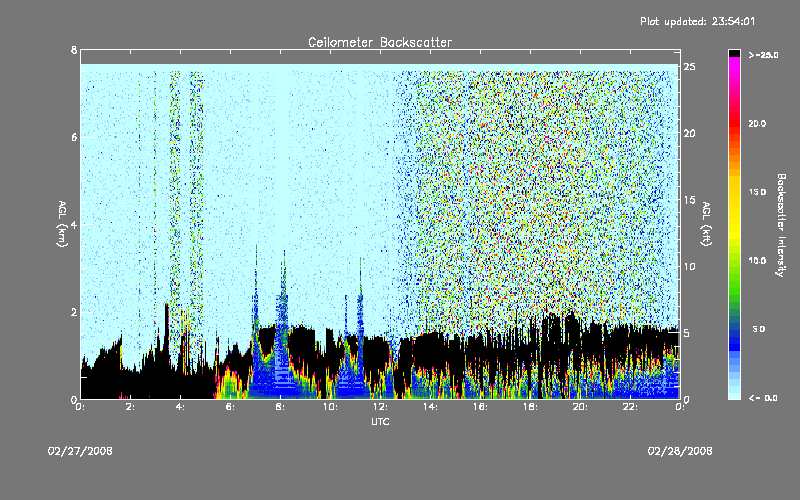
Task: Click the '10' kft tick on right axis
Action: 690,266
